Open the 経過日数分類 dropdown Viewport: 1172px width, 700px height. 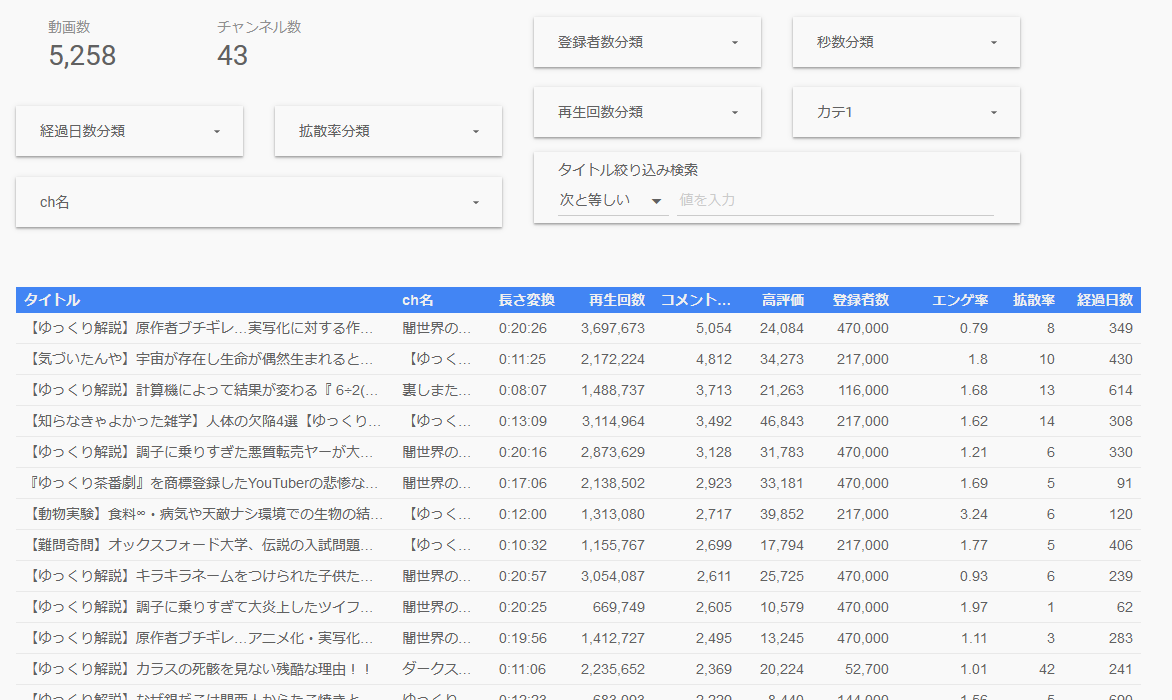(x=129, y=131)
